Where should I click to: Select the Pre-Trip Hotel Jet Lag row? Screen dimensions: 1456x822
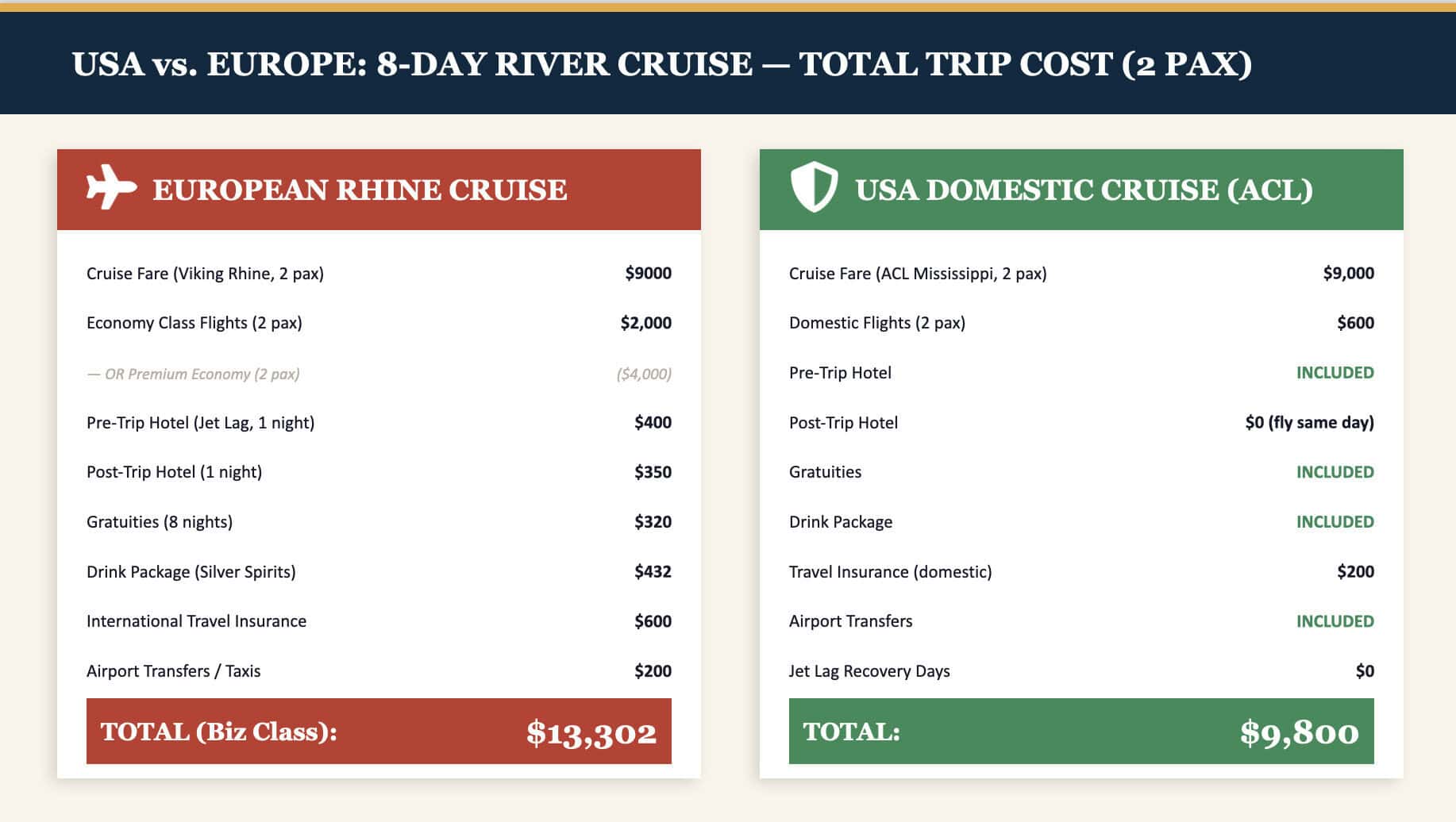click(x=200, y=423)
